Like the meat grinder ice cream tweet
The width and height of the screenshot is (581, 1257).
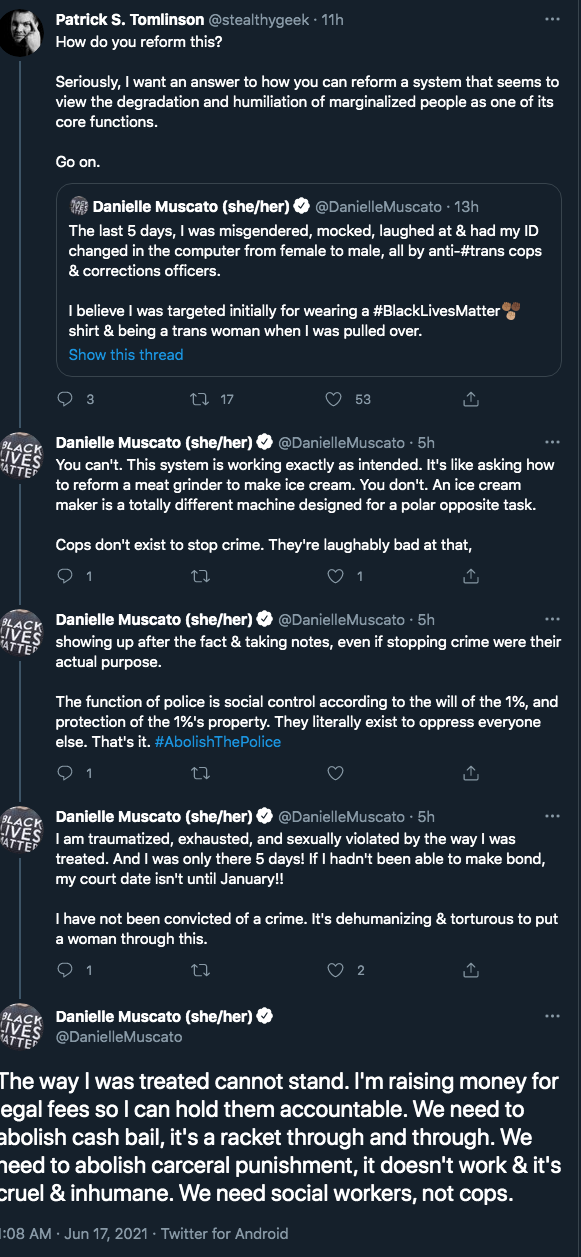335,576
